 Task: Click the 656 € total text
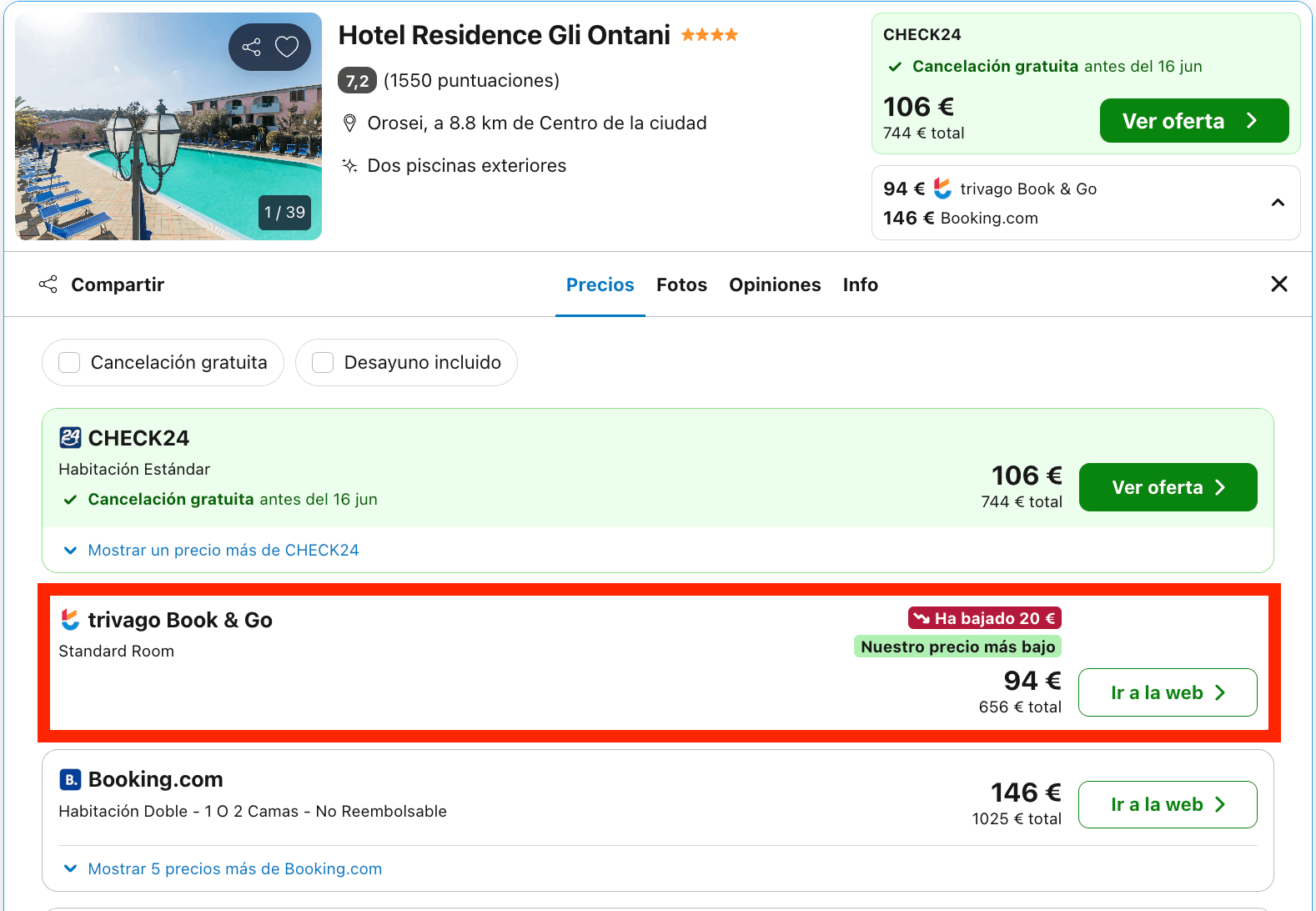1020,707
